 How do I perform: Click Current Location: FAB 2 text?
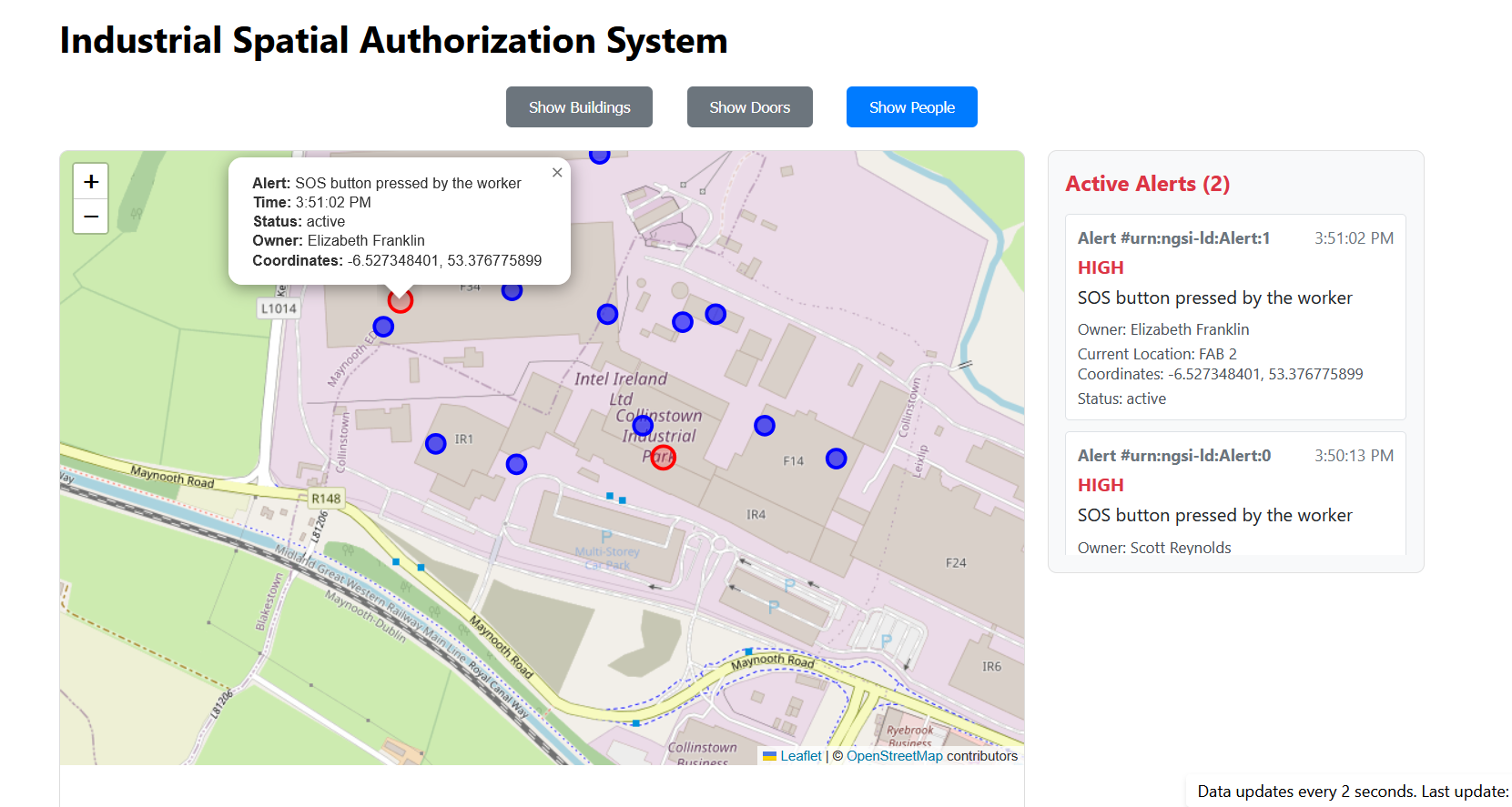click(1157, 354)
